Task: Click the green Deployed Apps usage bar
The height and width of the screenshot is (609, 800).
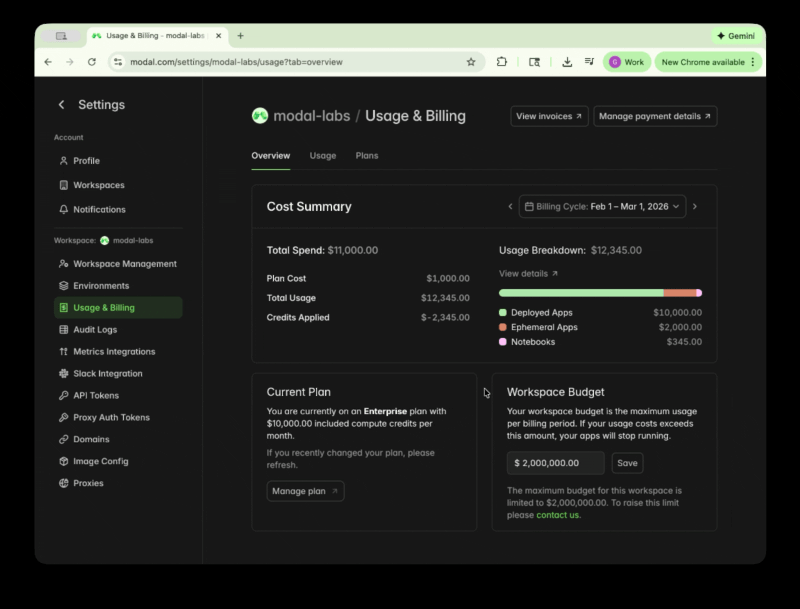Action: coord(580,293)
